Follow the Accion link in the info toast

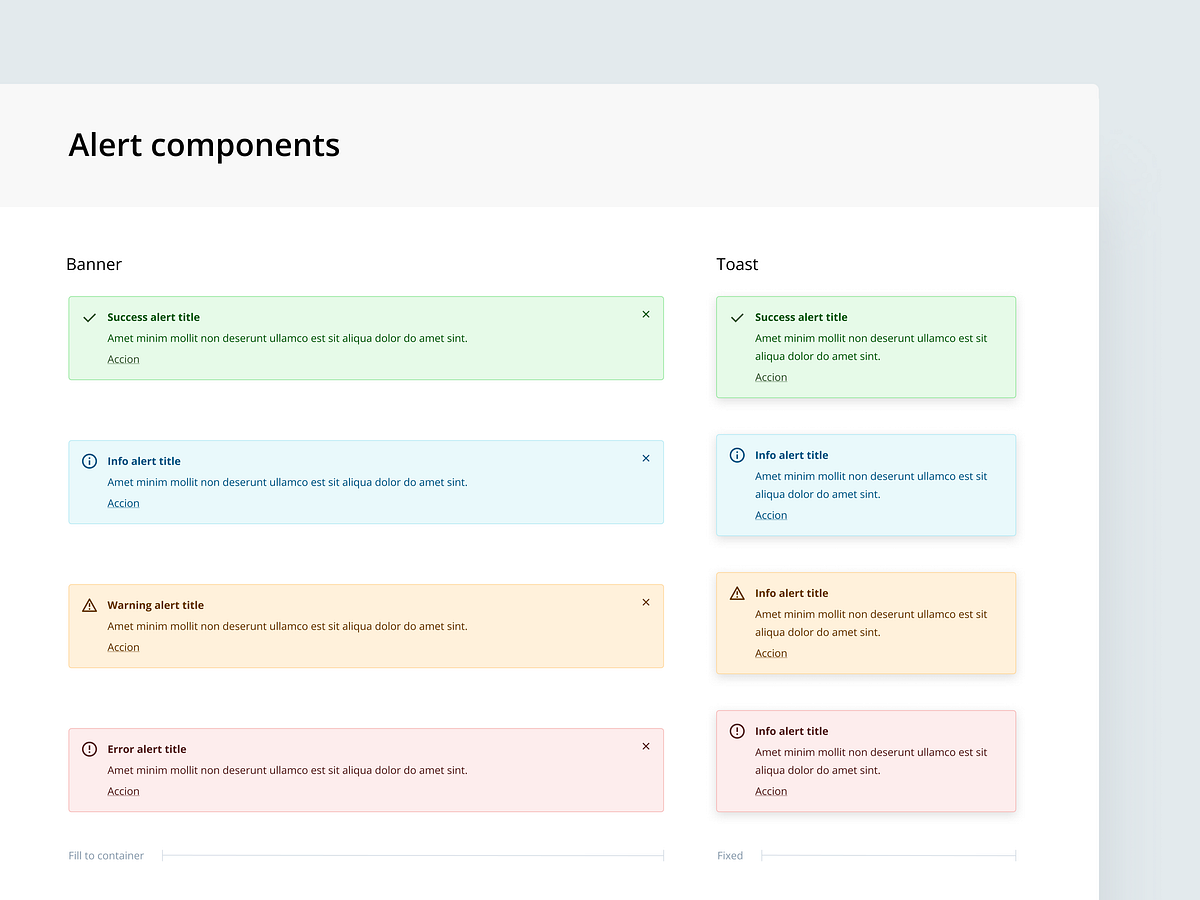(x=771, y=515)
